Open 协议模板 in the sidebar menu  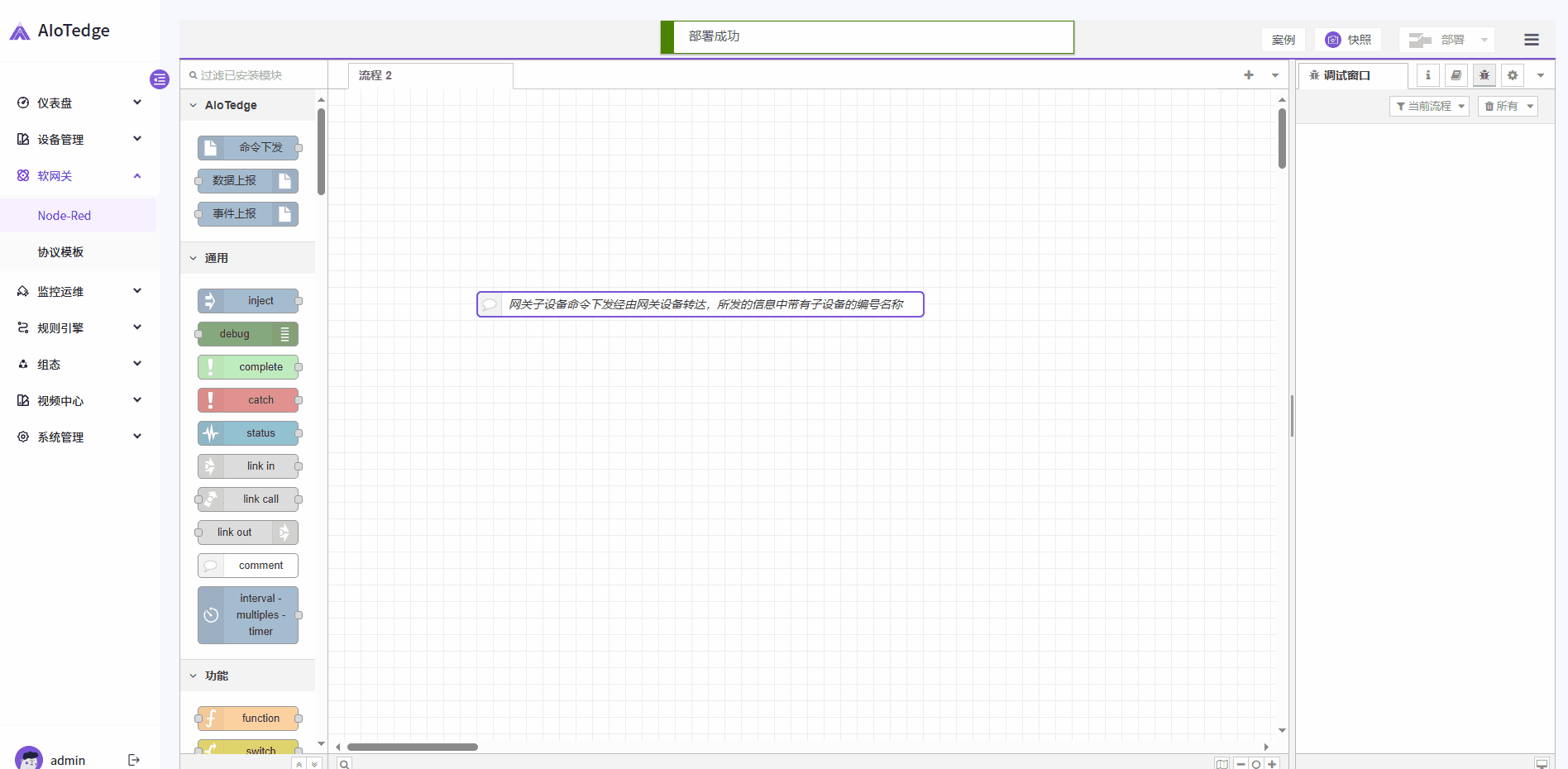[x=60, y=252]
